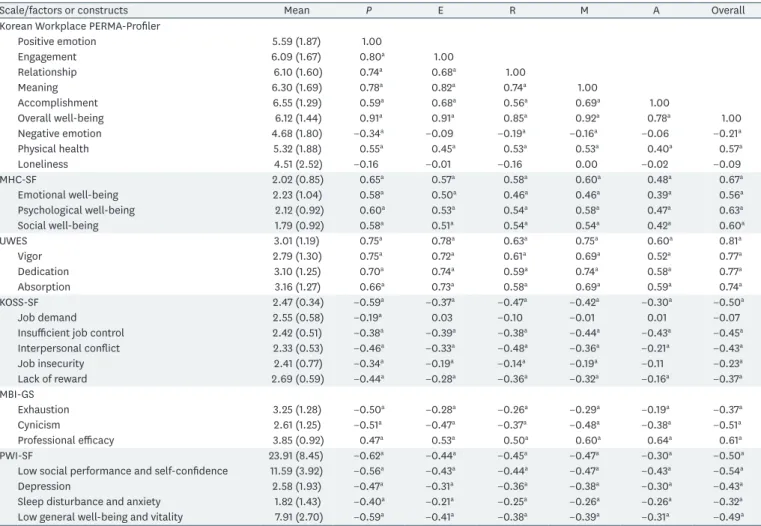Click the "A" column header
Image resolution: width=761 pixels, height=526 pixels.
[656, 10]
